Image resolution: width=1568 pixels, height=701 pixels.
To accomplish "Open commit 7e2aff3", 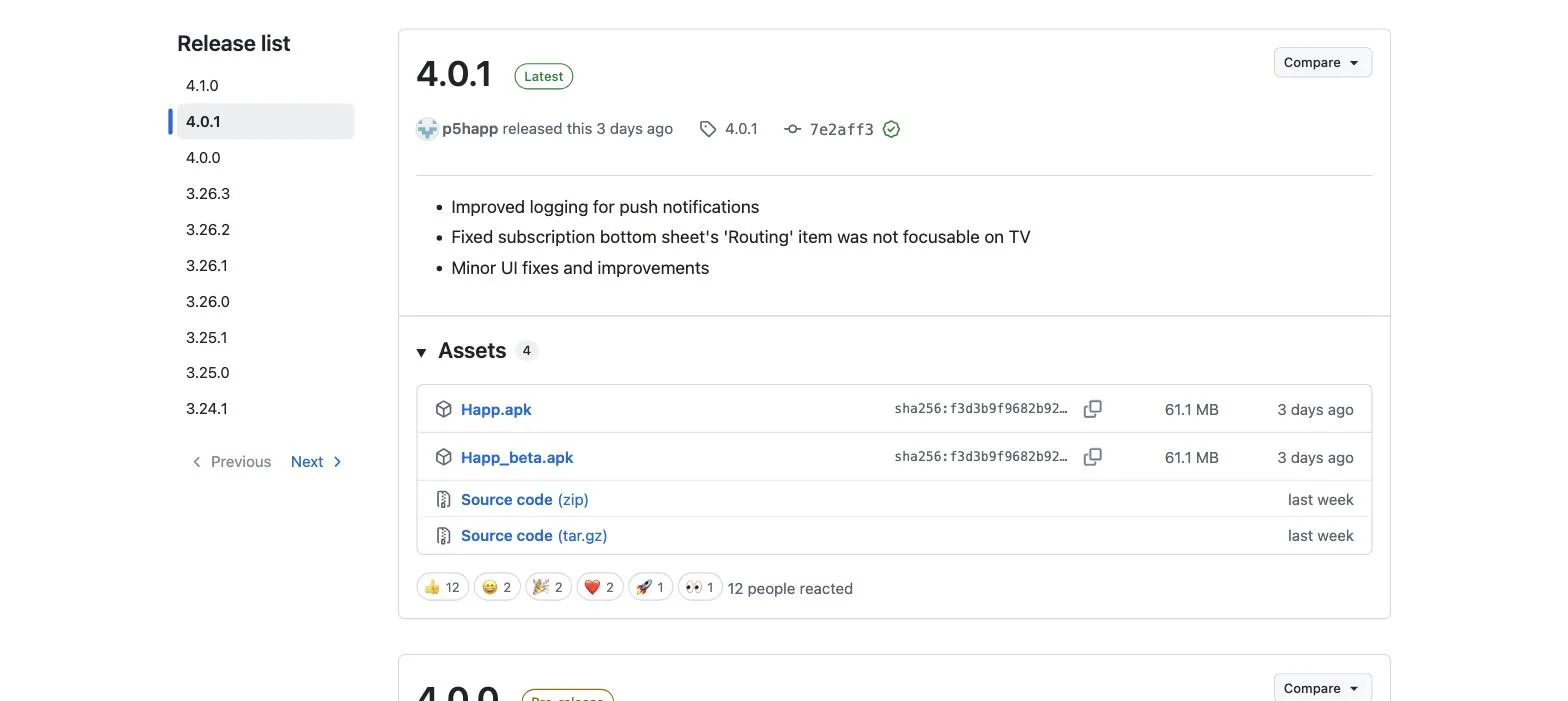I will pos(841,129).
